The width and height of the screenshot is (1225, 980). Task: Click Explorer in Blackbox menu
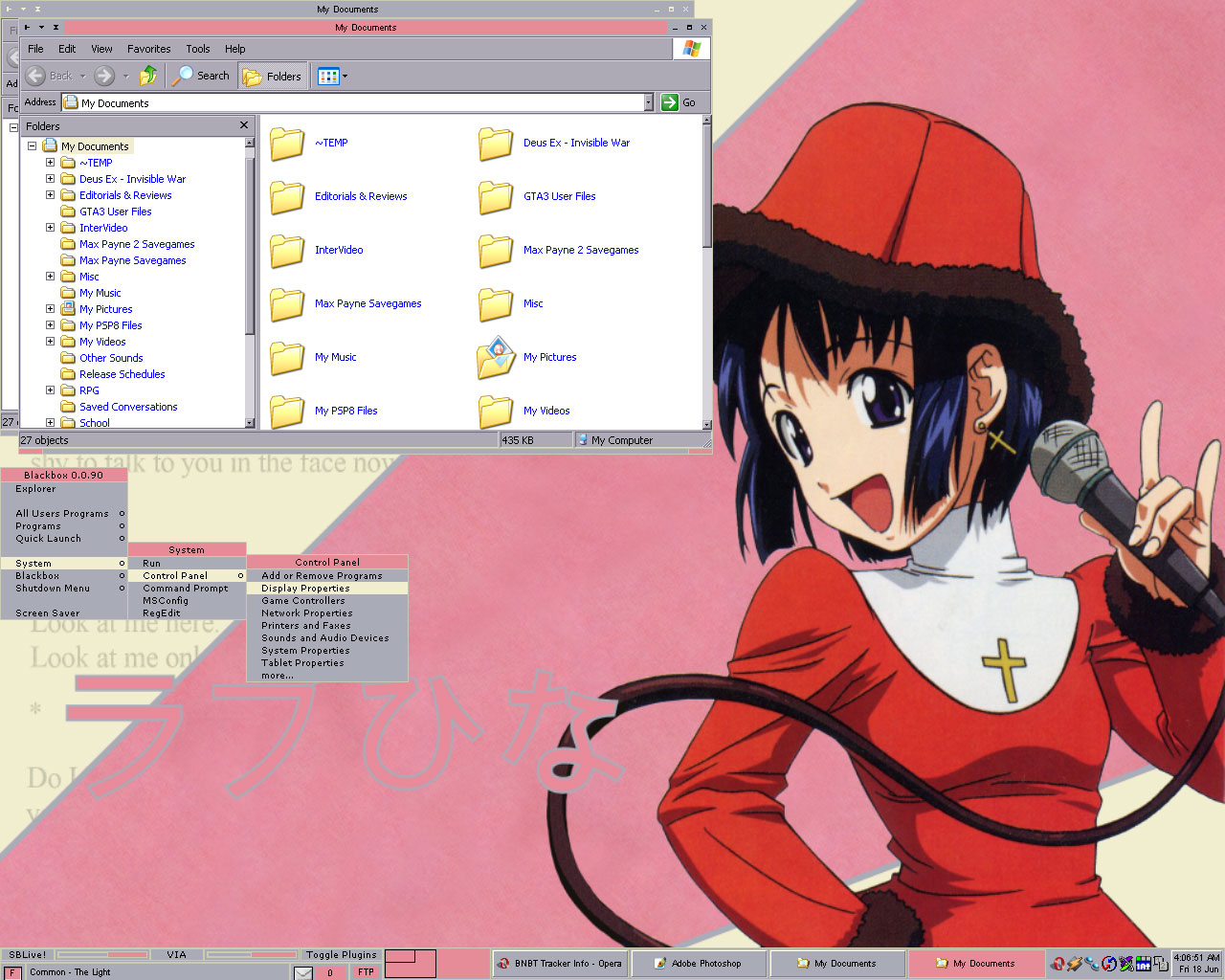pyautogui.click(x=64, y=489)
